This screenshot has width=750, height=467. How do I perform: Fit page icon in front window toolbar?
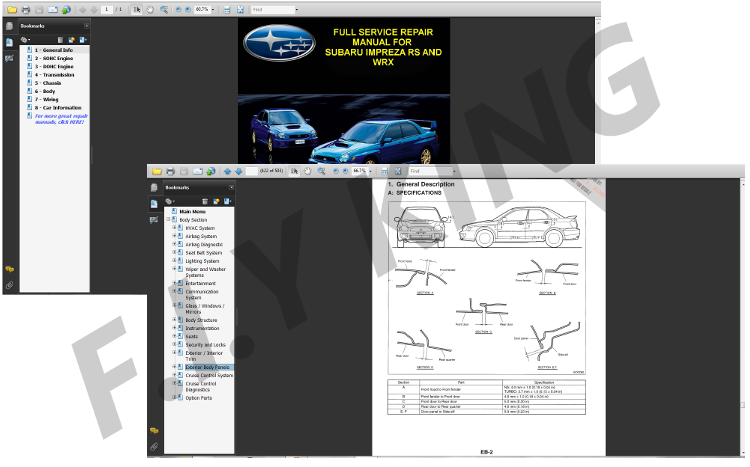[x=397, y=171]
